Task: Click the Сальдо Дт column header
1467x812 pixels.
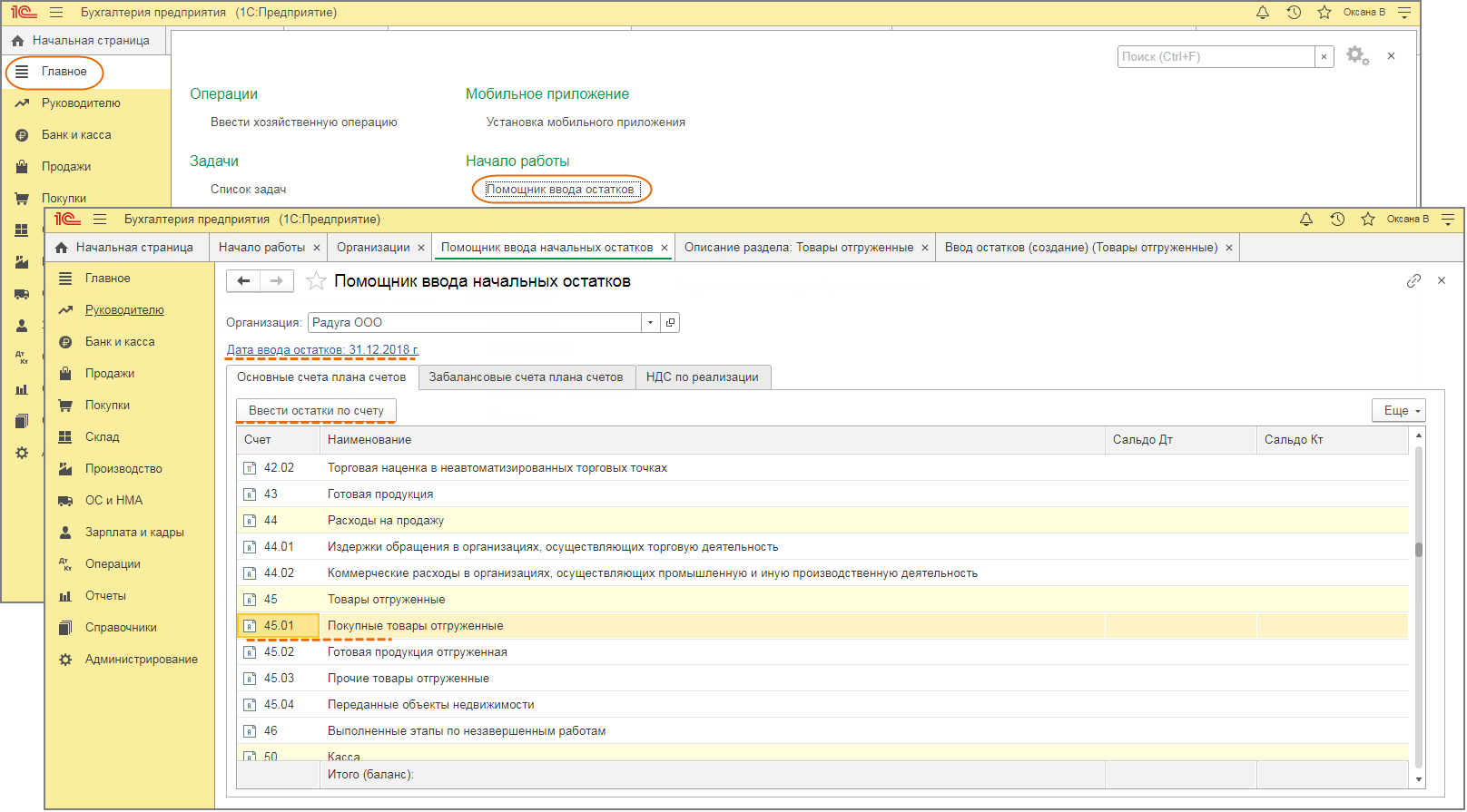Action: [x=1180, y=440]
